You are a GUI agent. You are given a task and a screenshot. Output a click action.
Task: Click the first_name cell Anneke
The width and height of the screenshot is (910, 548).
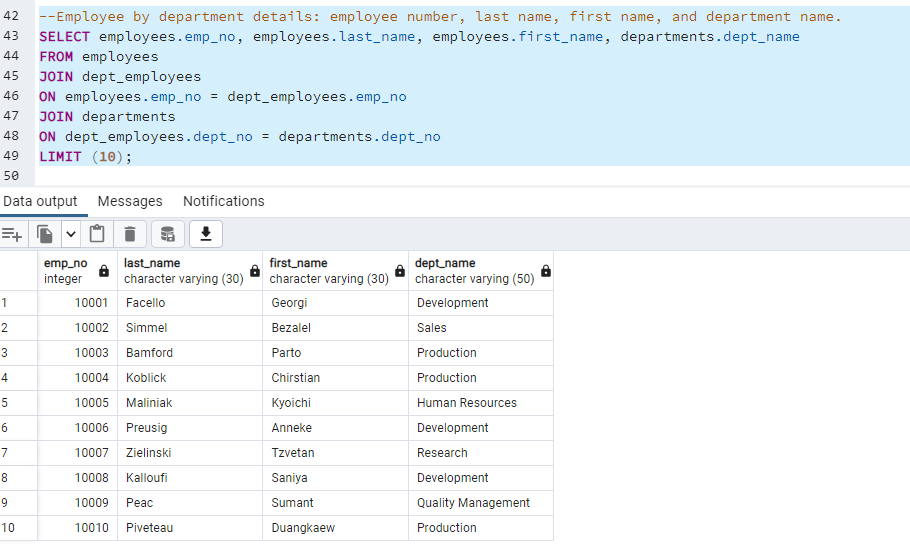click(x=335, y=428)
